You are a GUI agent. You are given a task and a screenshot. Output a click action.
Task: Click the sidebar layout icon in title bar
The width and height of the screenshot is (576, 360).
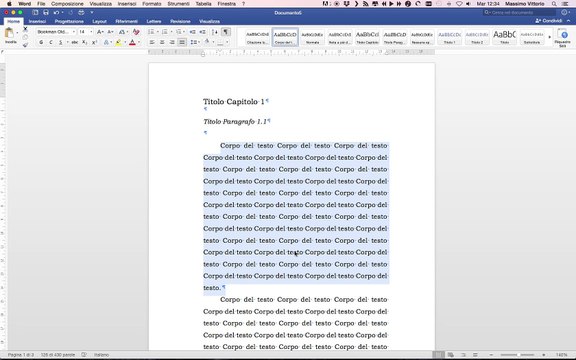[35, 12]
